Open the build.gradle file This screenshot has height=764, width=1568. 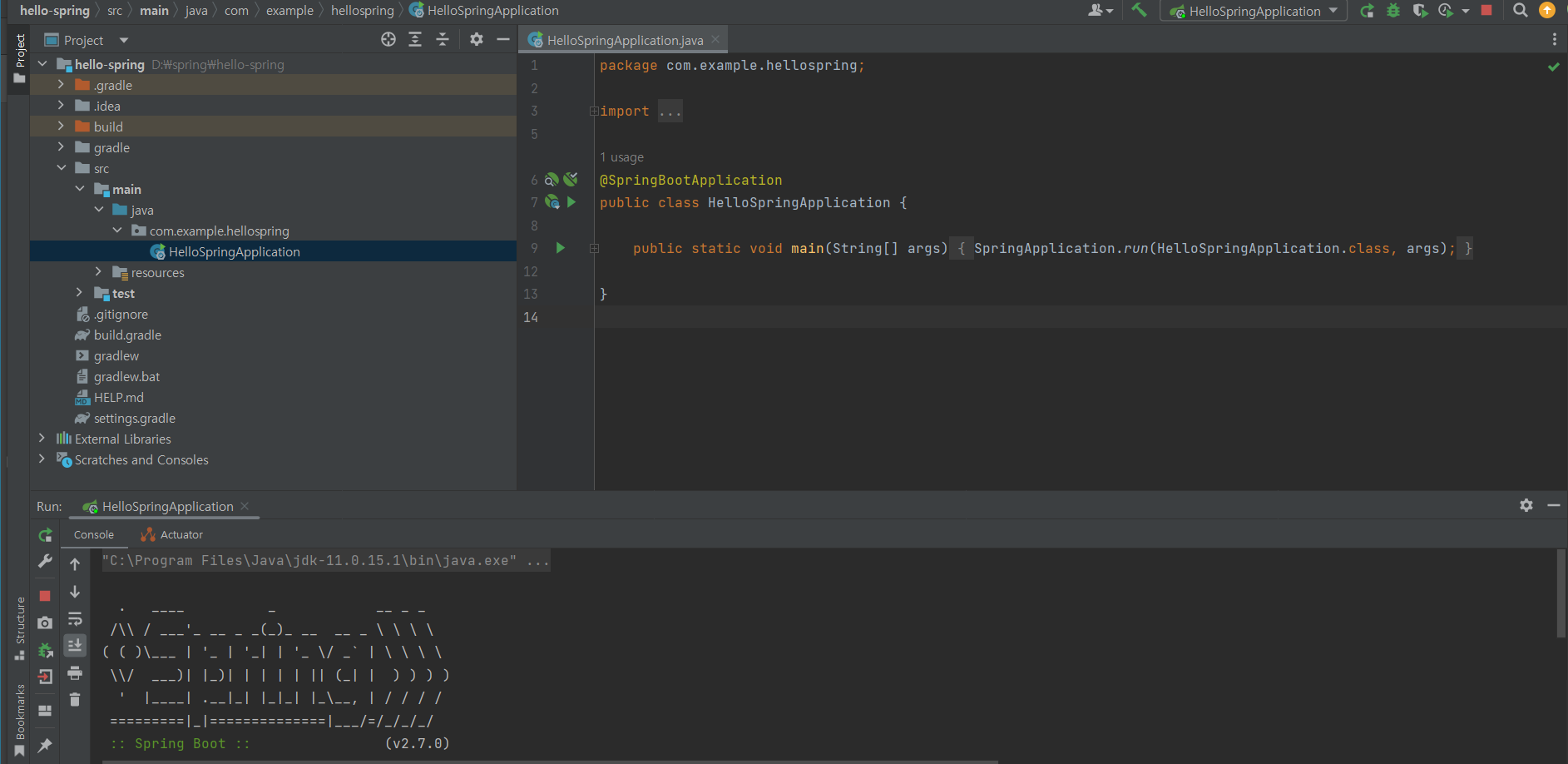coord(127,335)
